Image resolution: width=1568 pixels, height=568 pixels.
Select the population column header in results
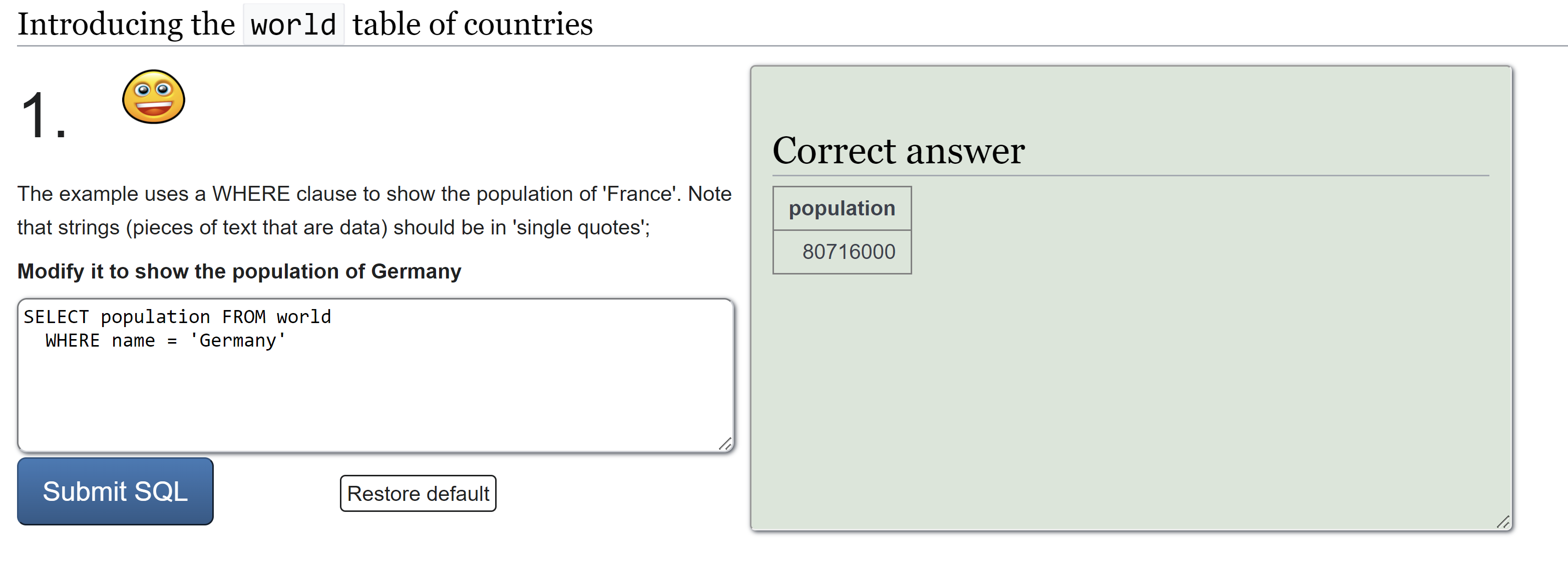[841, 208]
